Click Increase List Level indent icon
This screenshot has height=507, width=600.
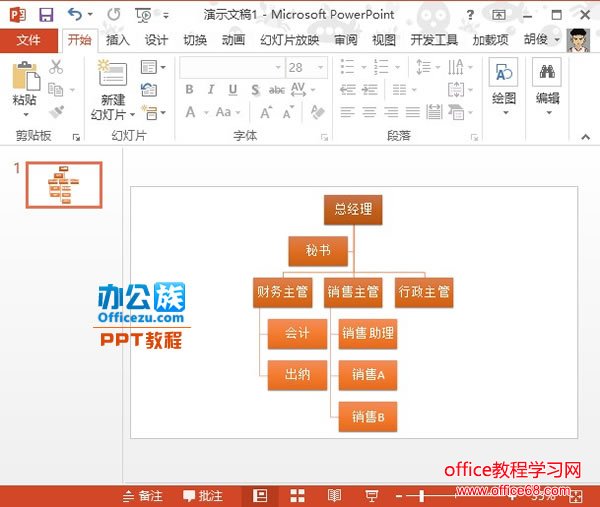tap(370, 90)
